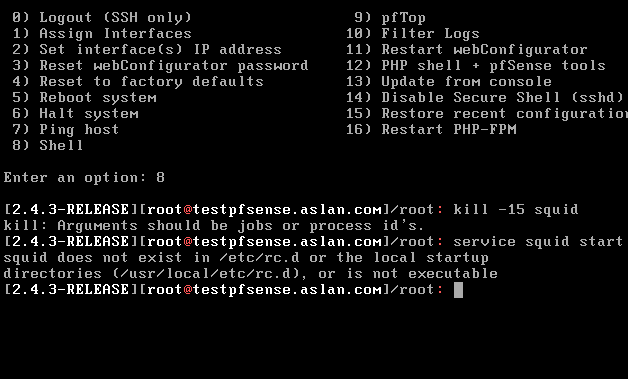Select the Reboot system entry
The height and width of the screenshot is (379, 628).
coord(84,98)
